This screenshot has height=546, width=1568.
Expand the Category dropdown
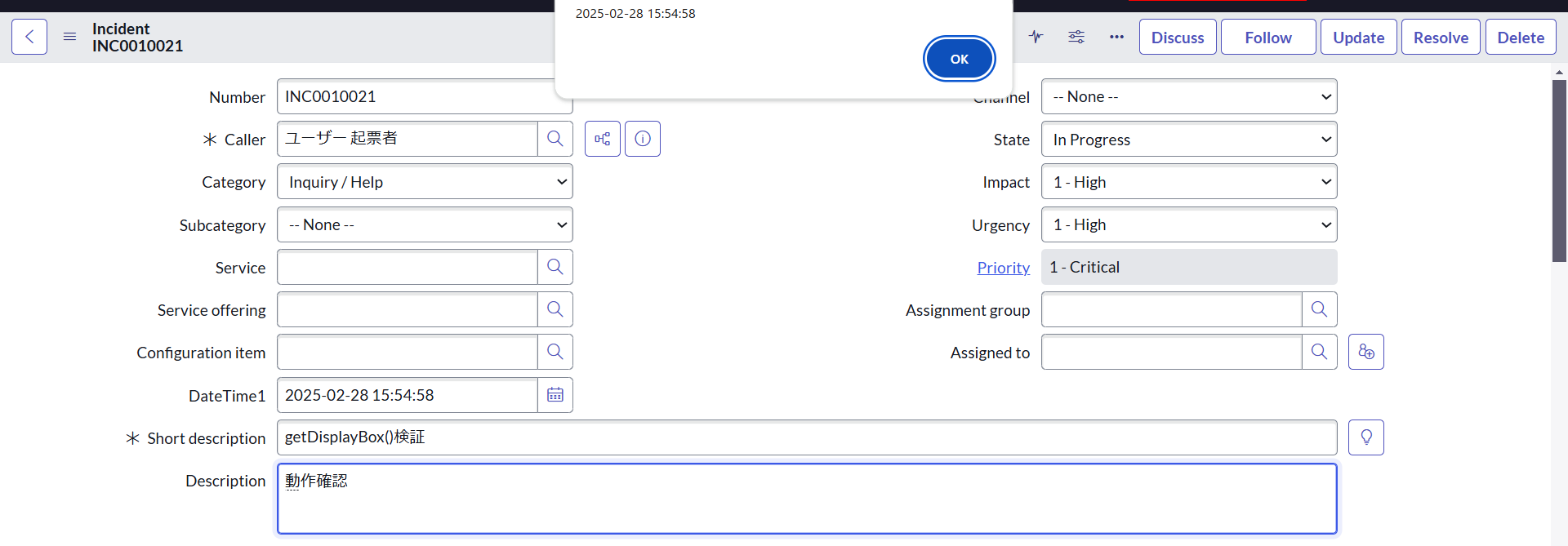[425, 182]
